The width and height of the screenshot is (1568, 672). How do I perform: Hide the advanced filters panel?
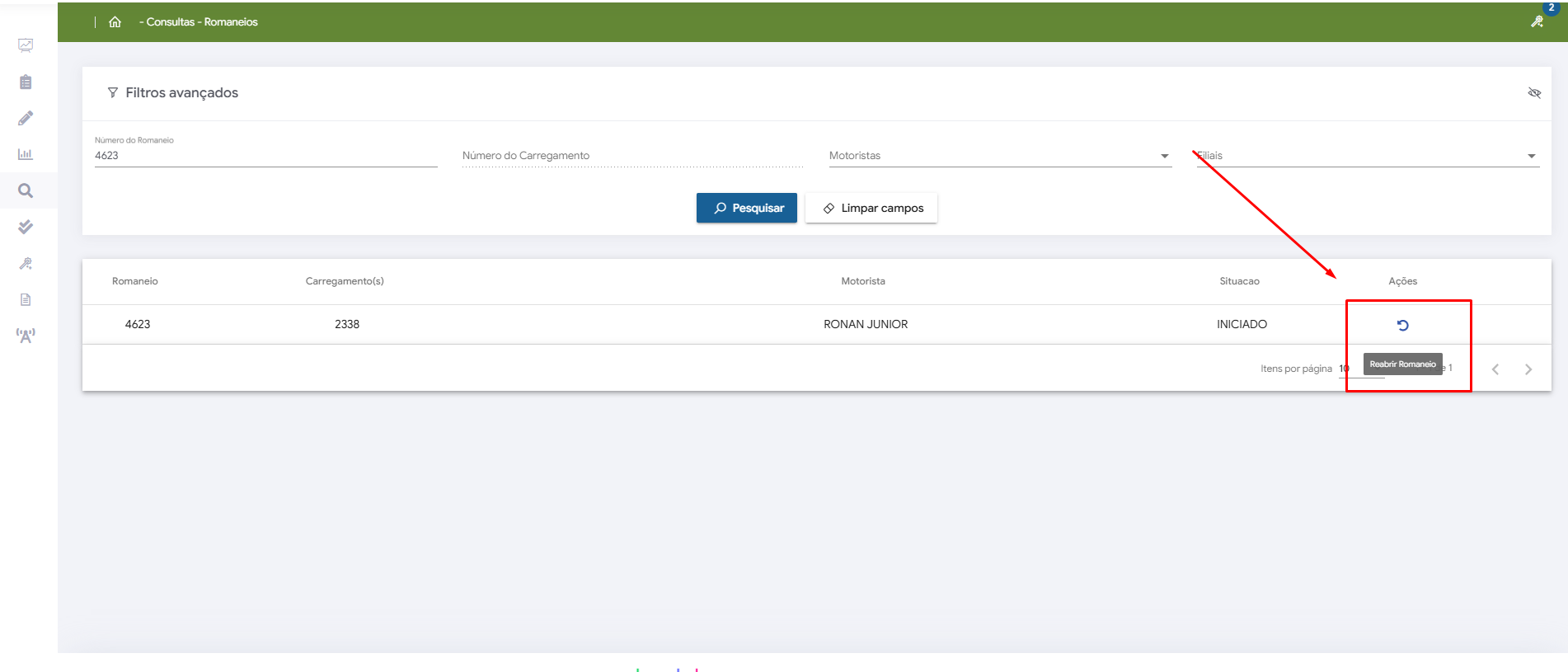pos(1534,92)
